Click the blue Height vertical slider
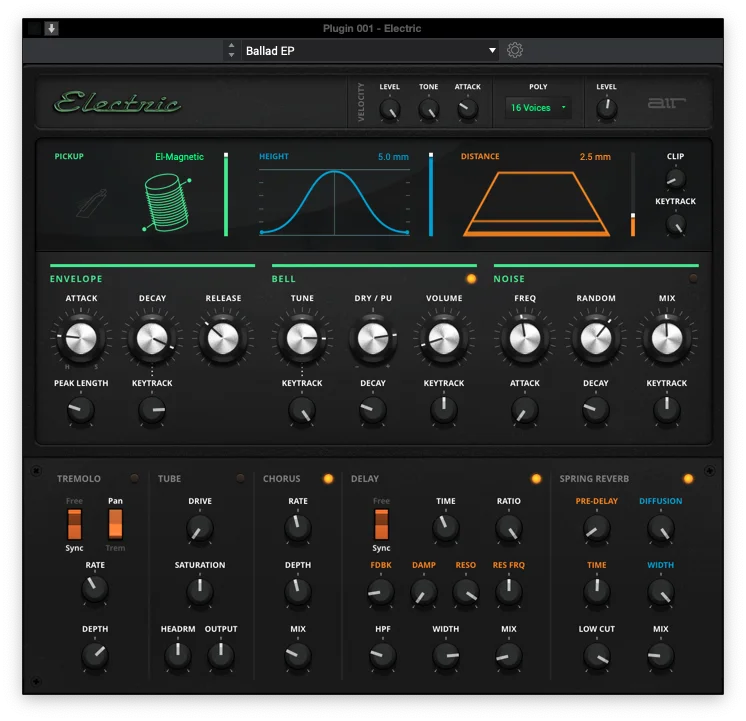The width and height of the screenshot is (746, 721). pyautogui.click(x=431, y=194)
